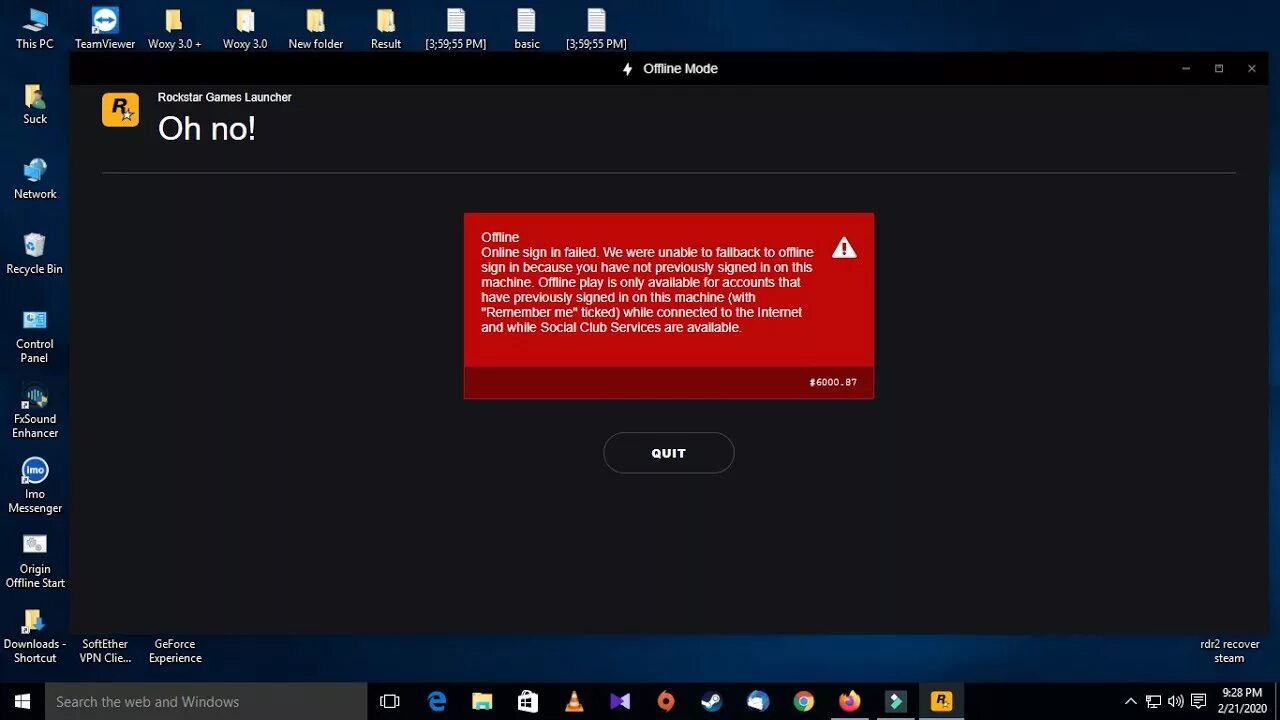Open Origin from taskbar
This screenshot has height=720, width=1280.
[666, 701]
